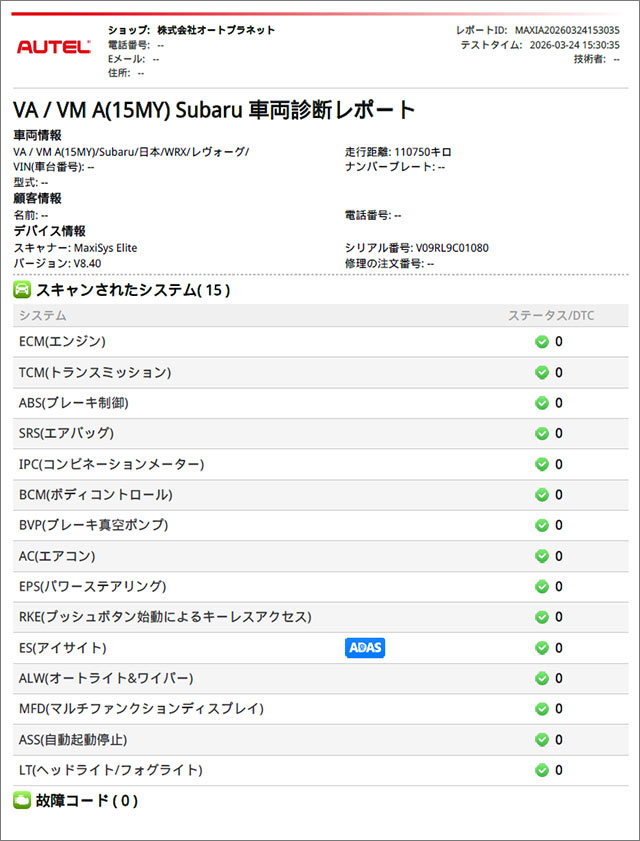
Task: Select ALW(オートライト&ワイパー) system name
Action: click(x=106, y=678)
